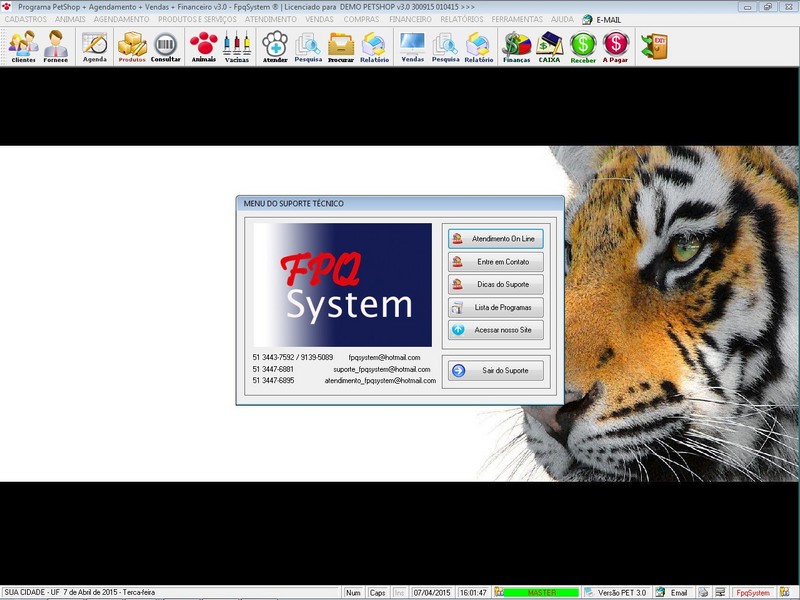Open the Finanças toolbar icon
800x600 pixels.
coord(516,46)
